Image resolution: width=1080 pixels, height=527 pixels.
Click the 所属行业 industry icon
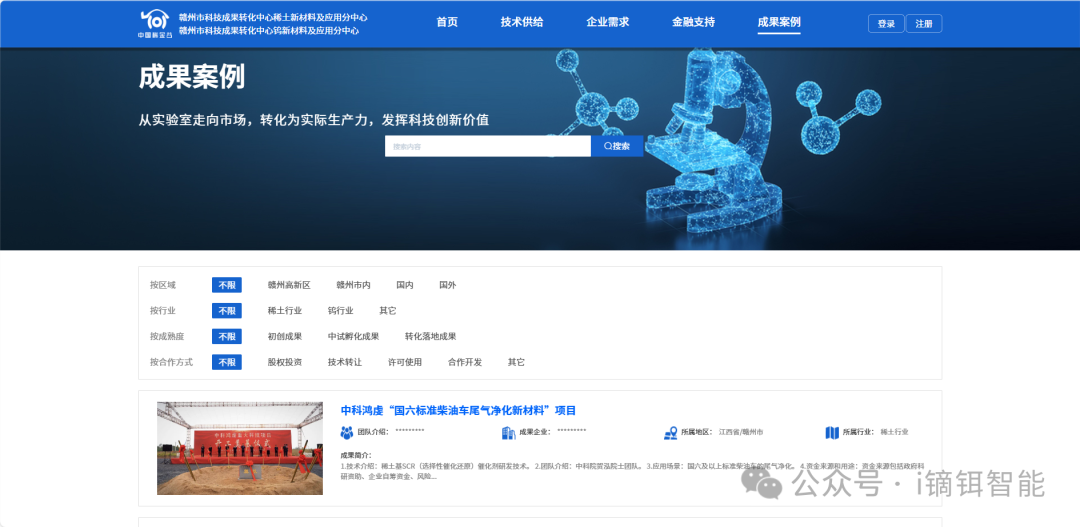[832, 433]
